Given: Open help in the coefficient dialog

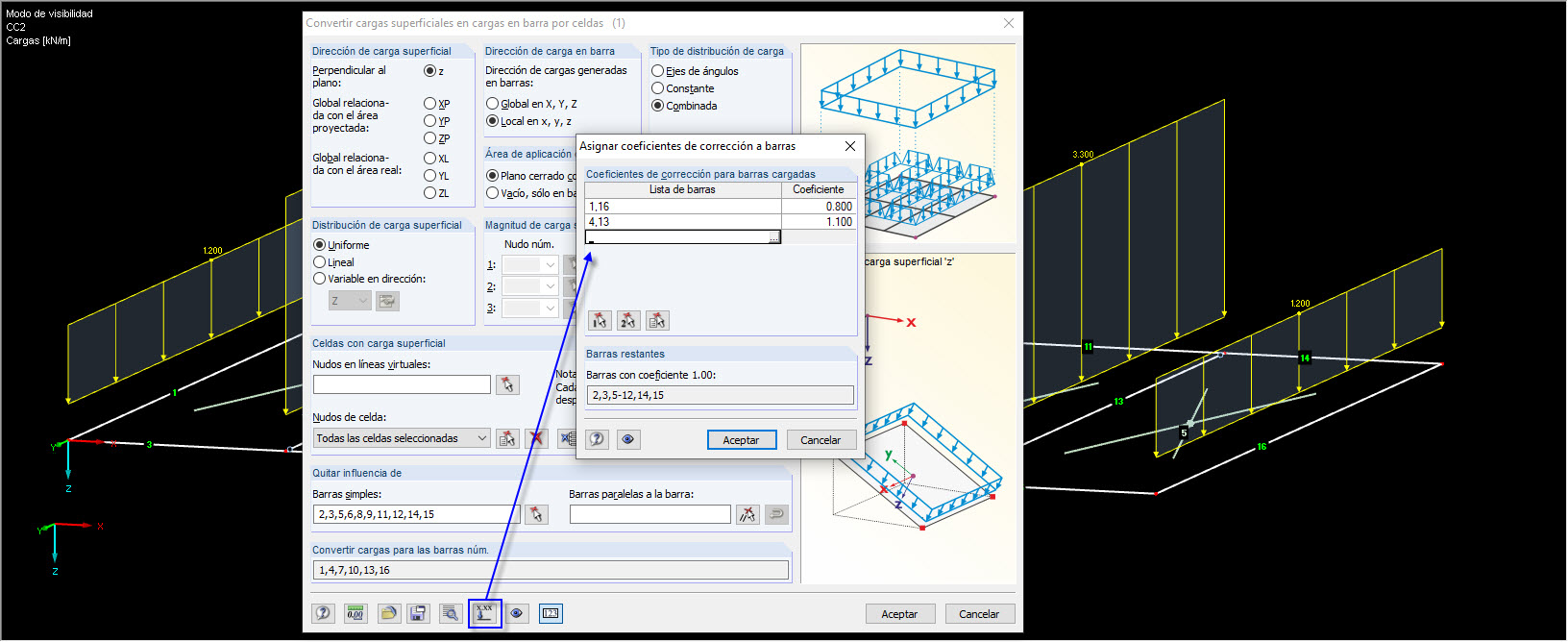Looking at the screenshot, I should pyautogui.click(x=597, y=439).
